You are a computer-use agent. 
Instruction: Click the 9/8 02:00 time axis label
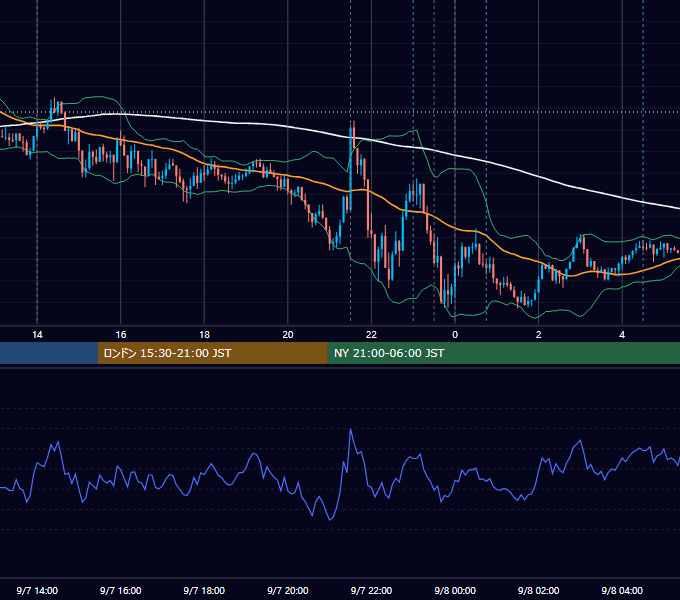point(538,590)
